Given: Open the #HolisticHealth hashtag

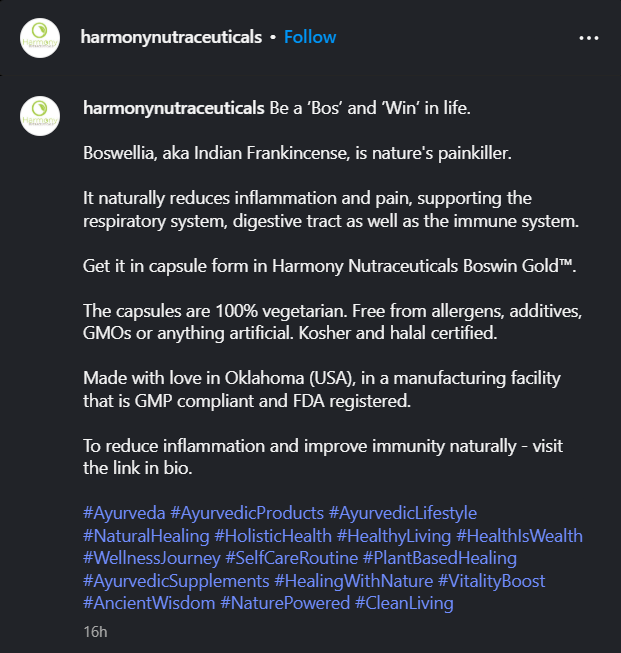Looking at the screenshot, I should (273, 536).
